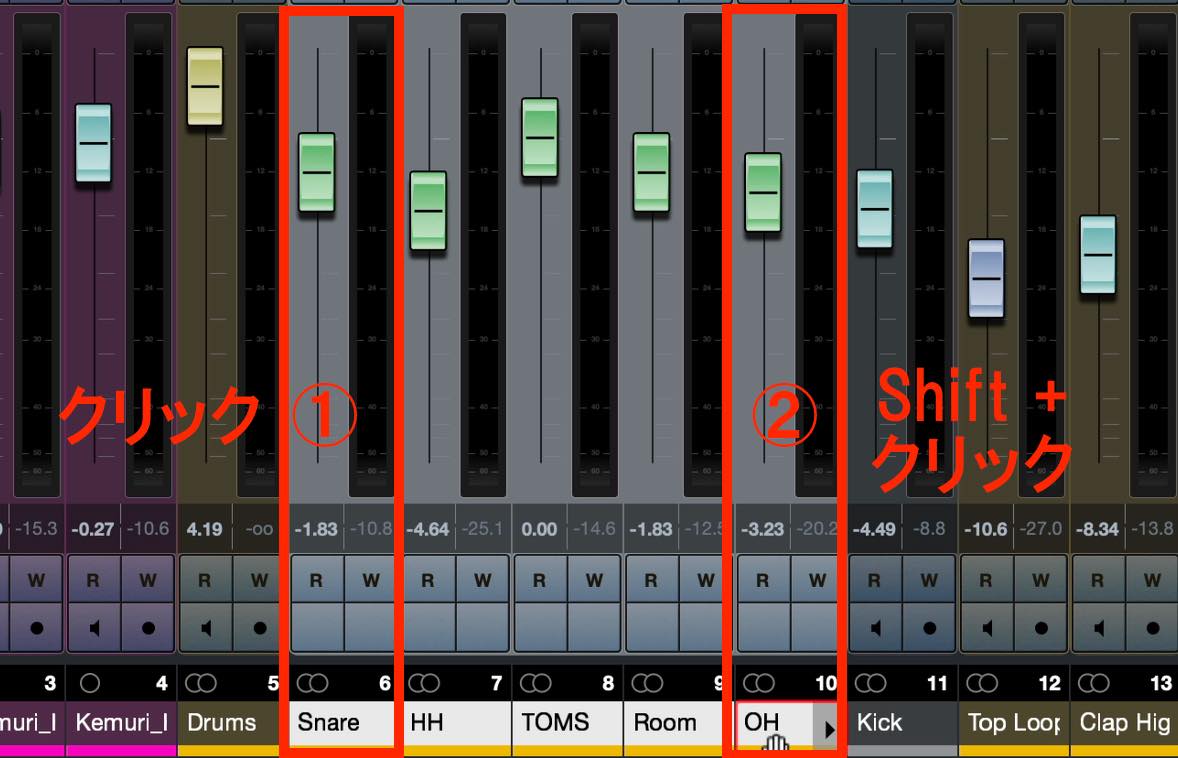Grab the Snare channel fader handle
Viewport: 1178px width, 758px height.
(317, 173)
